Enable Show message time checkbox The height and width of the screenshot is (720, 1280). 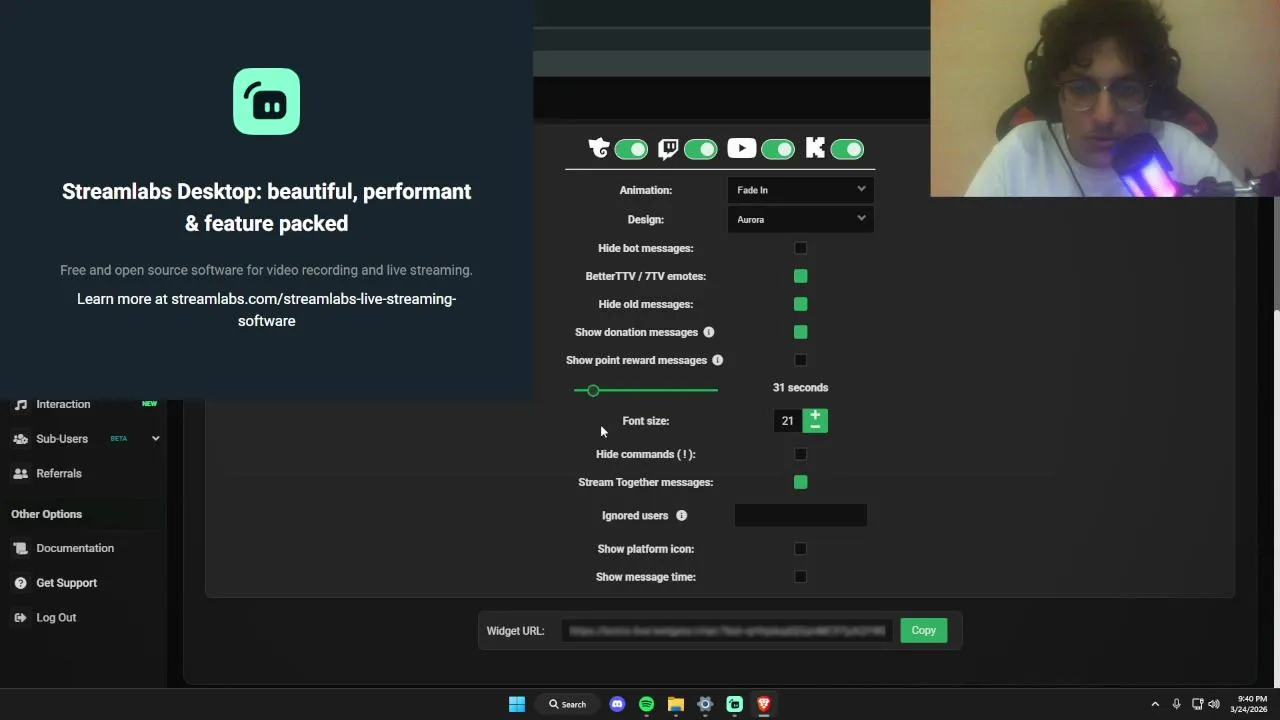(x=801, y=577)
